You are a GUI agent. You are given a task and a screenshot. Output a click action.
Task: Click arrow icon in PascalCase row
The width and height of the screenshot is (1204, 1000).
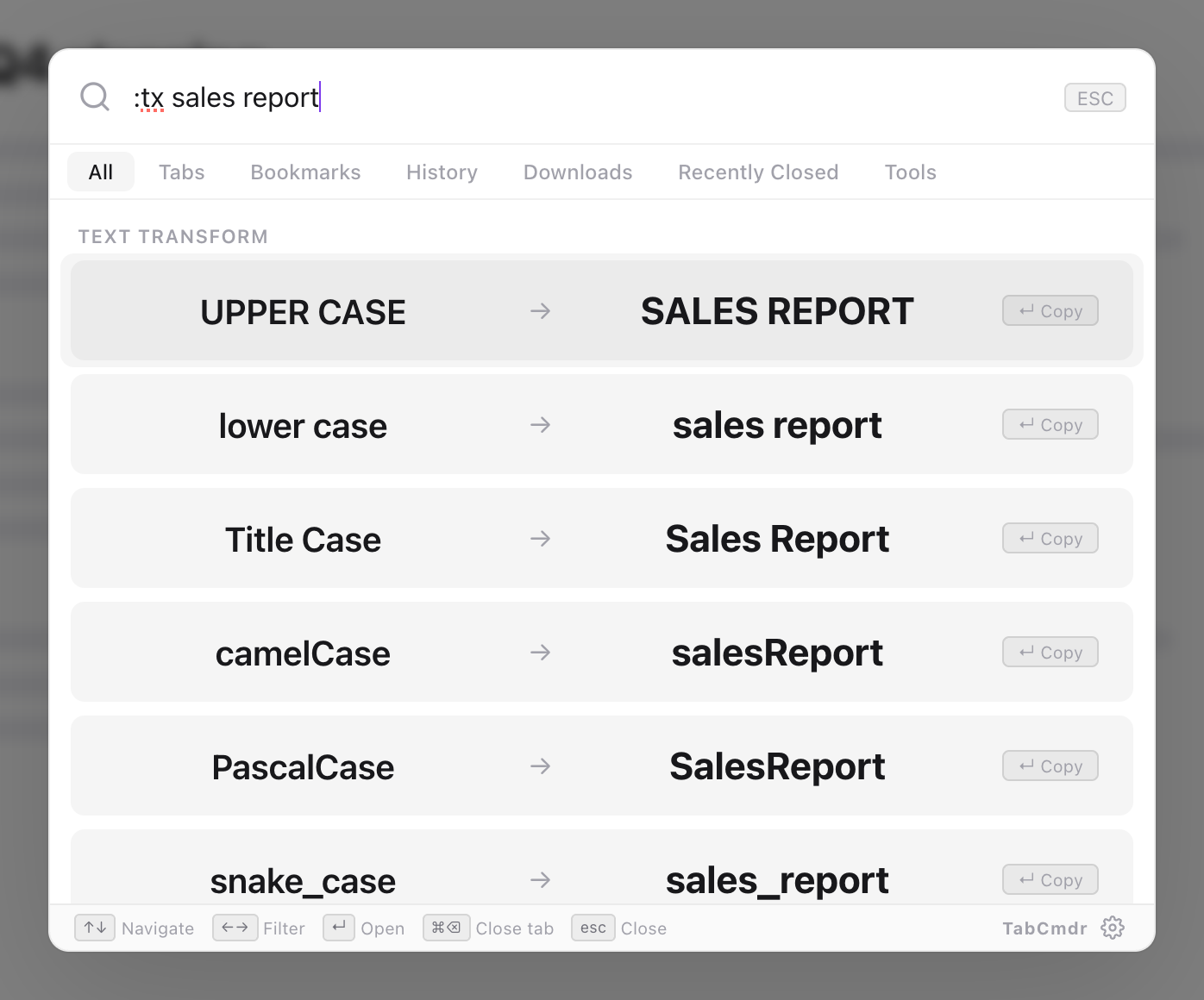(x=540, y=766)
